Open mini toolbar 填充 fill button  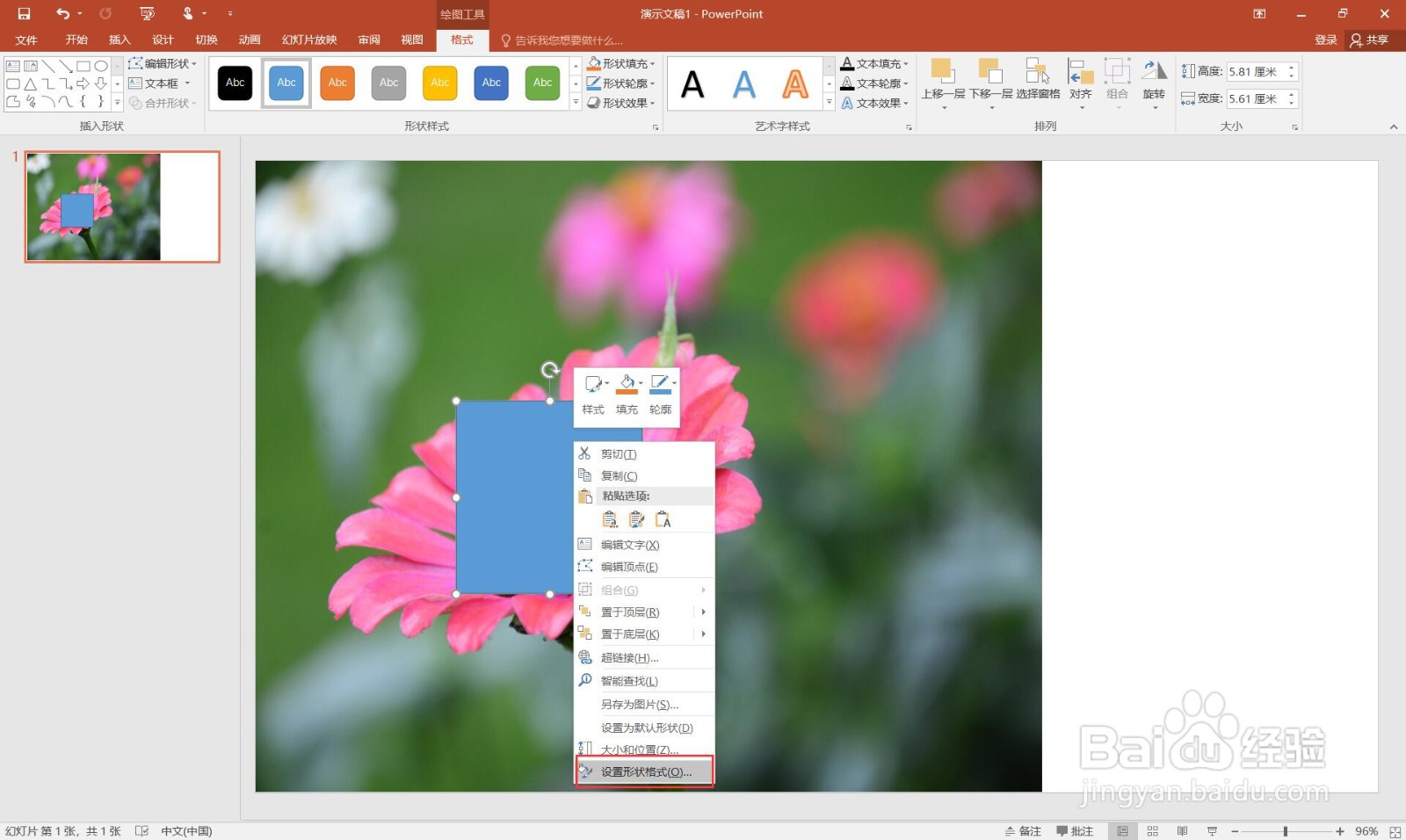coord(627,395)
